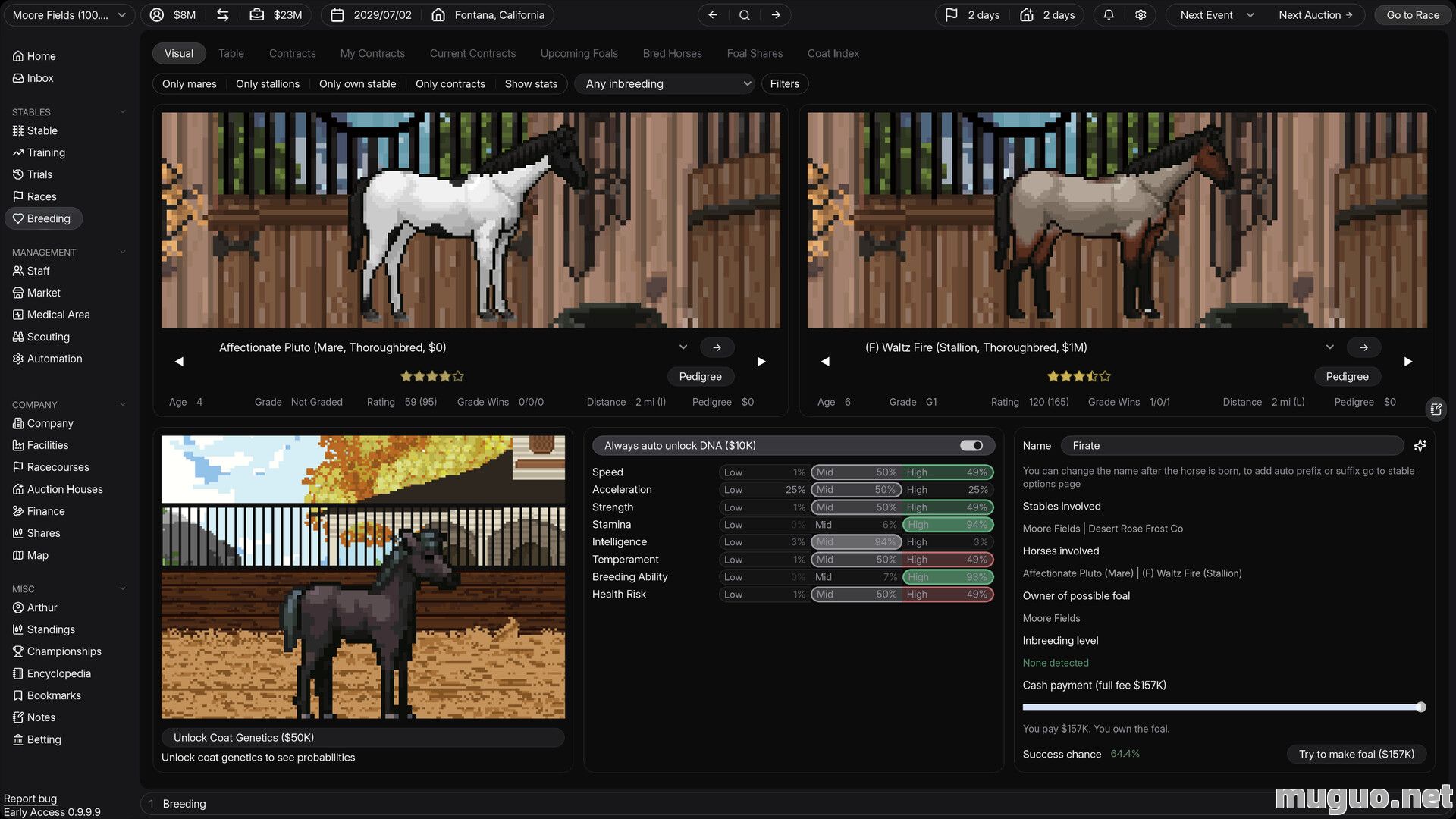The width and height of the screenshot is (1456, 819).
Task: Open Waltz Fire stallion selection chevron
Action: point(1329,347)
